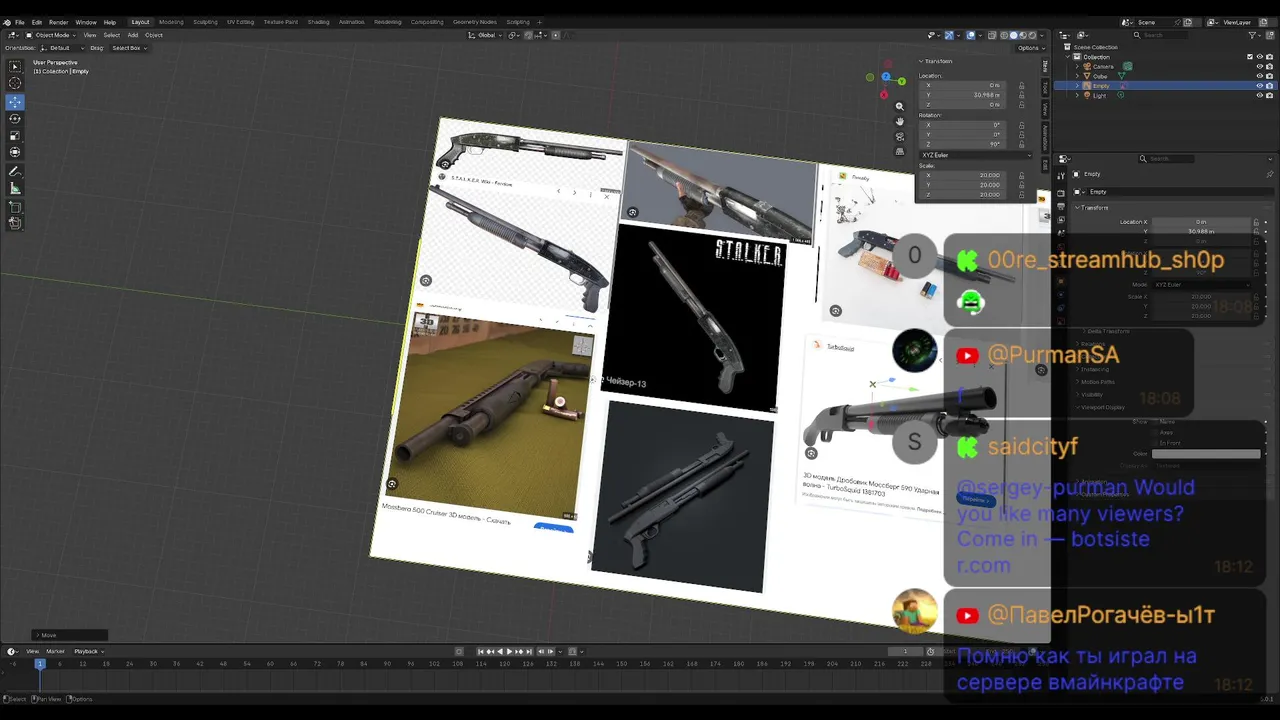Toggle overlays in viewport header
The image size is (1280, 720).
coord(970,35)
